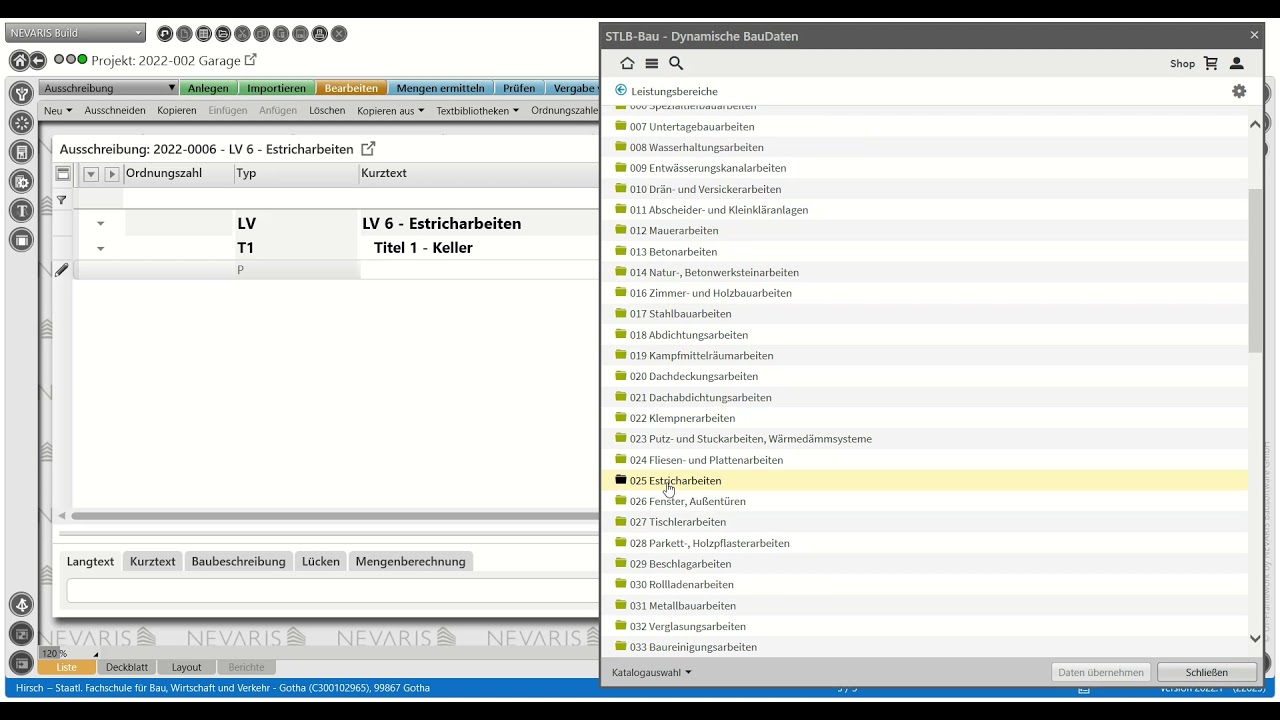
Task: Click the undo icon in the top toolbar
Action: pyautogui.click(x=165, y=34)
